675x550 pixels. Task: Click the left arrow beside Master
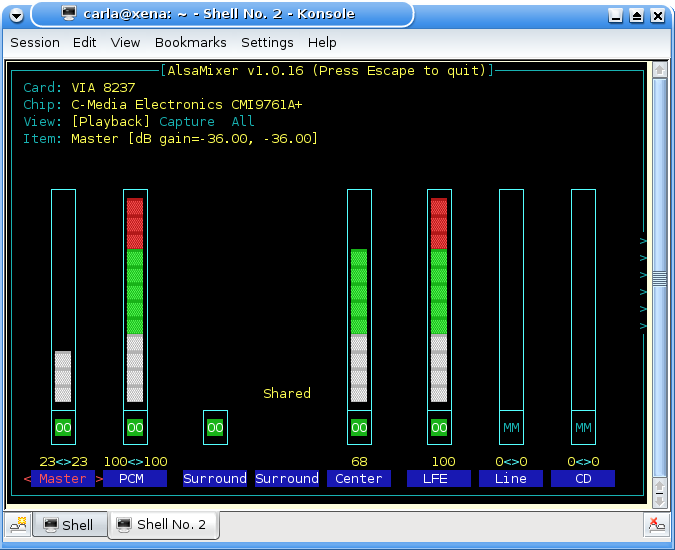(x=27, y=479)
